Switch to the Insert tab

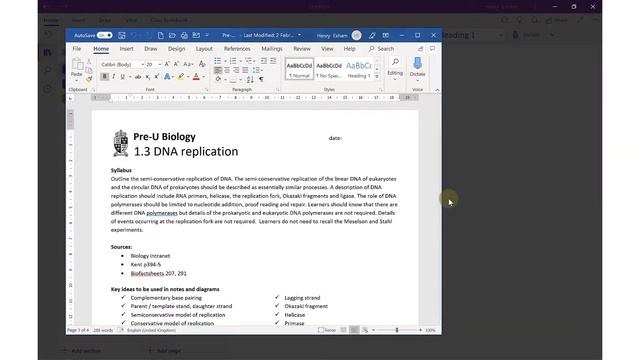tap(127, 49)
